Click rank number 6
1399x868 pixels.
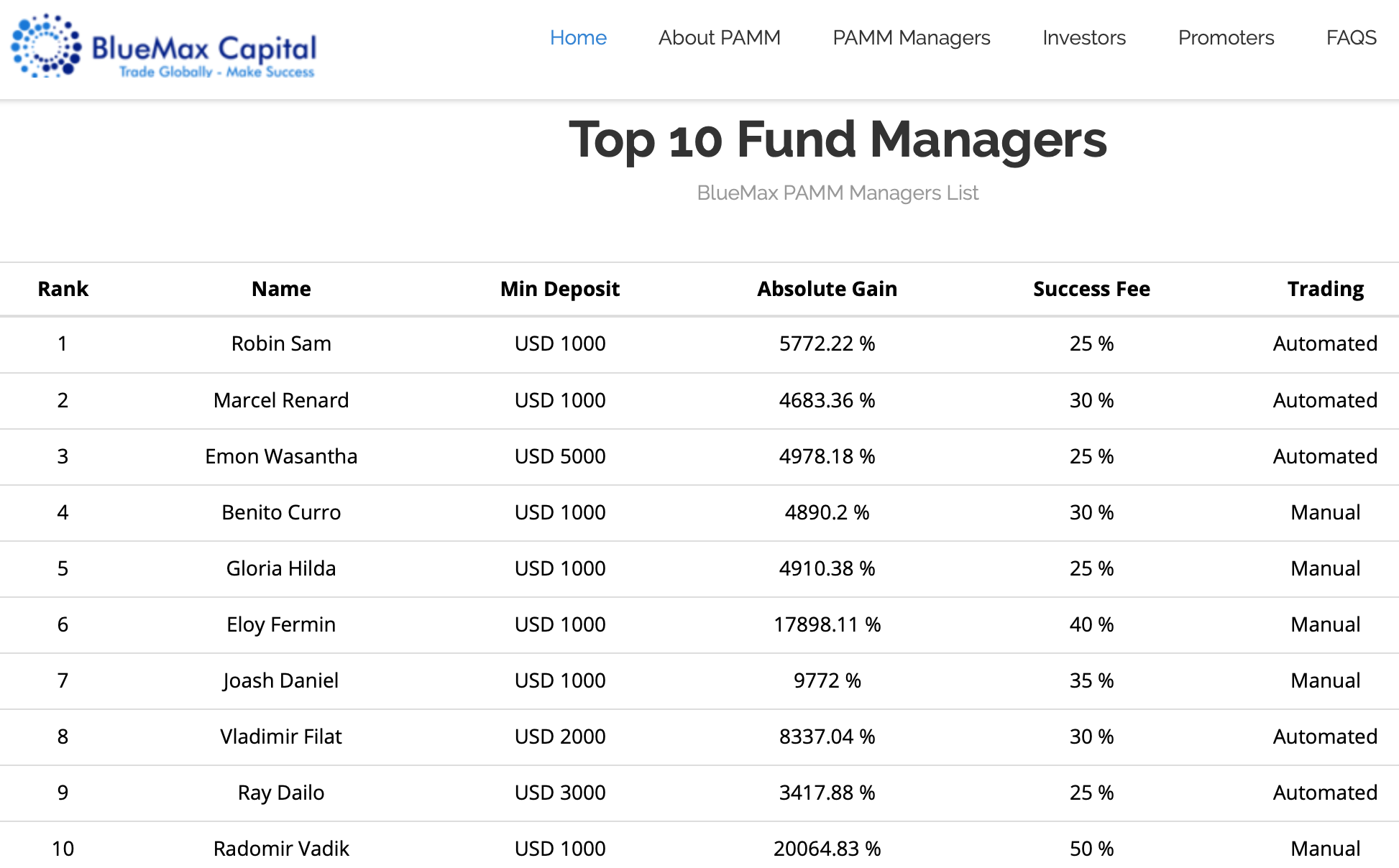pos(63,624)
